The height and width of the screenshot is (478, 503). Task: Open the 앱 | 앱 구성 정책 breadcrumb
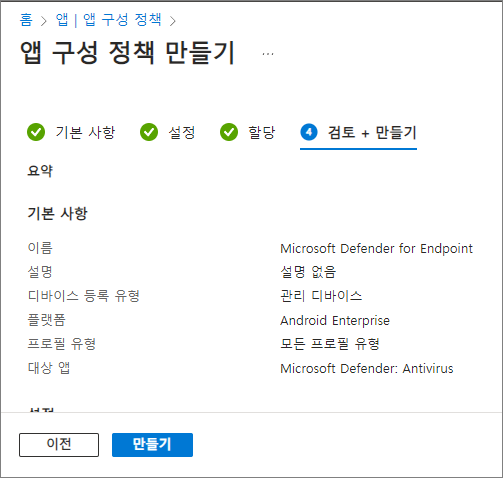(109, 20)
